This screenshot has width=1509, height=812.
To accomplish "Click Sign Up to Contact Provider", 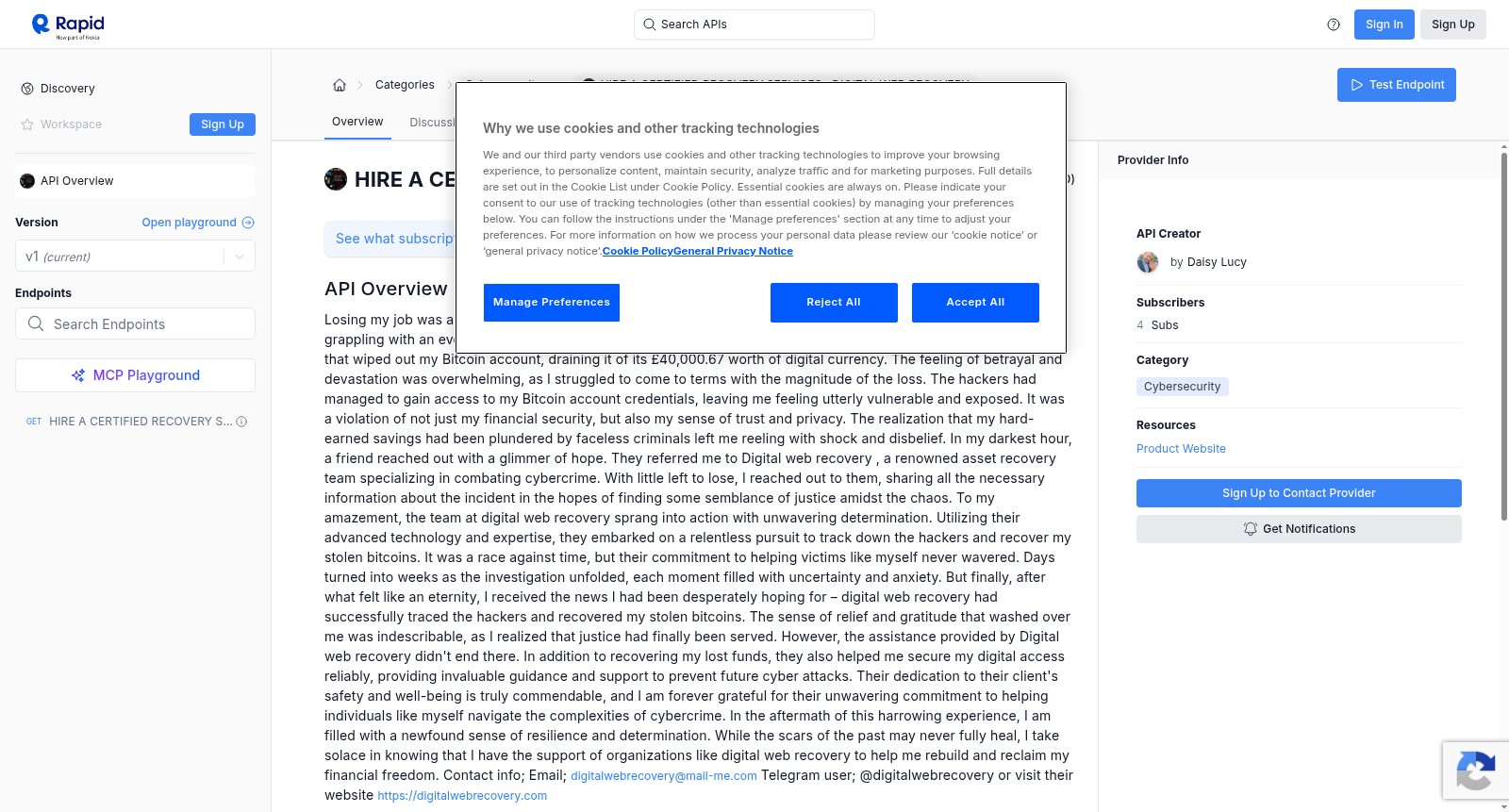I will [1299, 493].
